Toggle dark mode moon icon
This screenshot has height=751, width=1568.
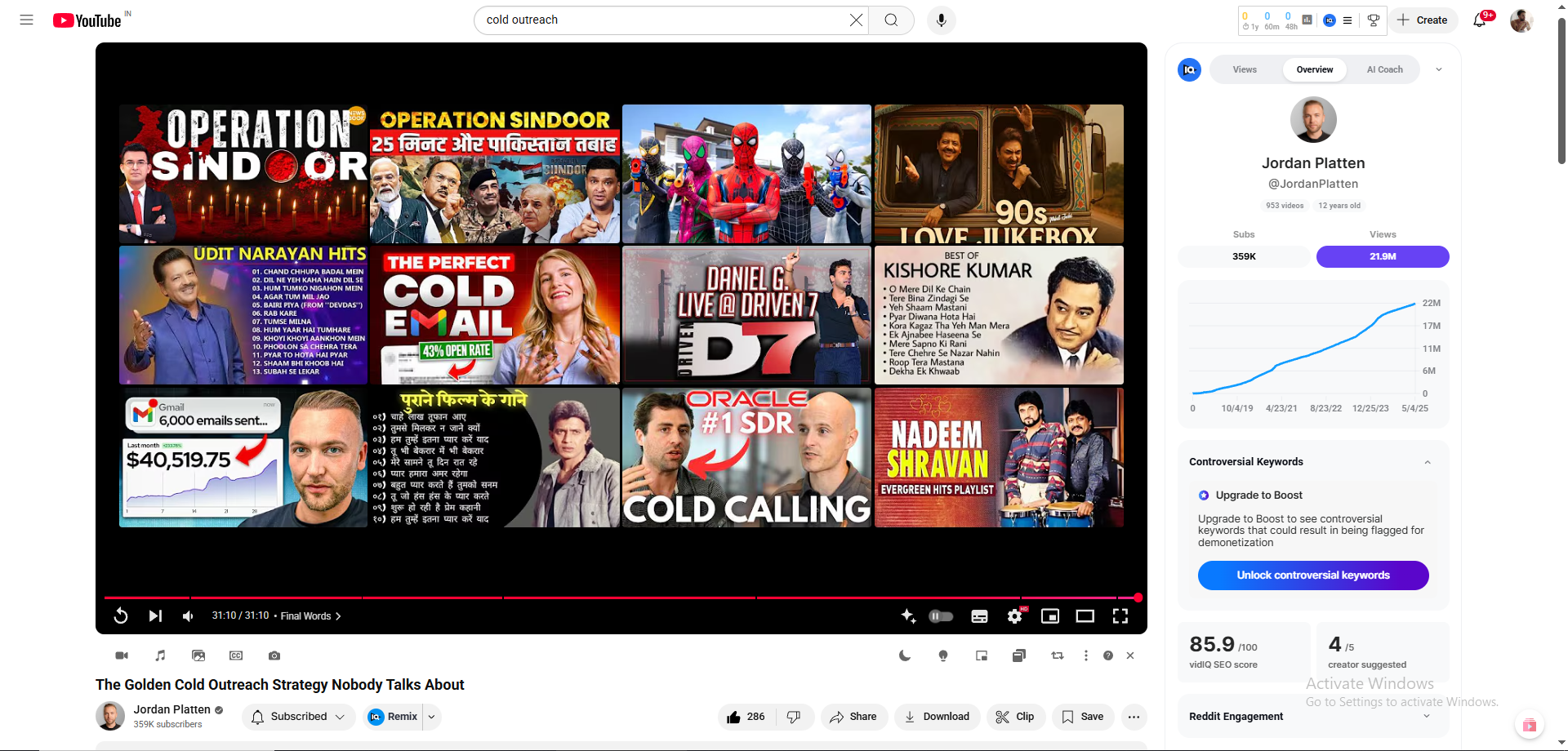coord(905,655)
